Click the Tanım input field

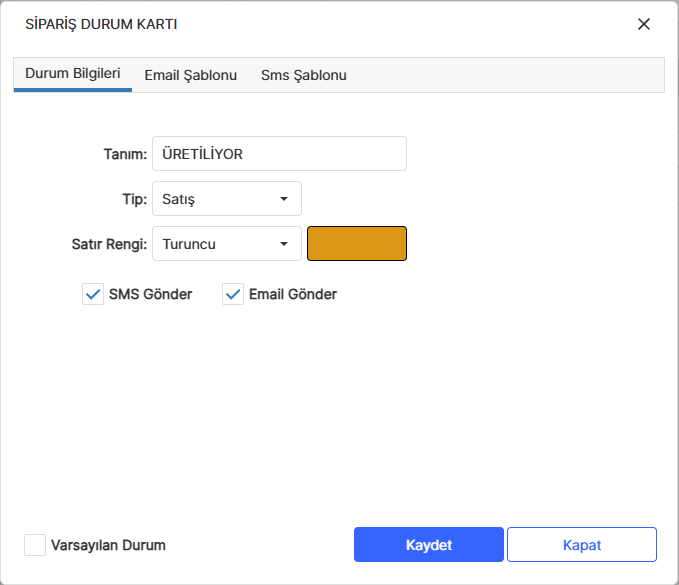click(x=279, y=154)
